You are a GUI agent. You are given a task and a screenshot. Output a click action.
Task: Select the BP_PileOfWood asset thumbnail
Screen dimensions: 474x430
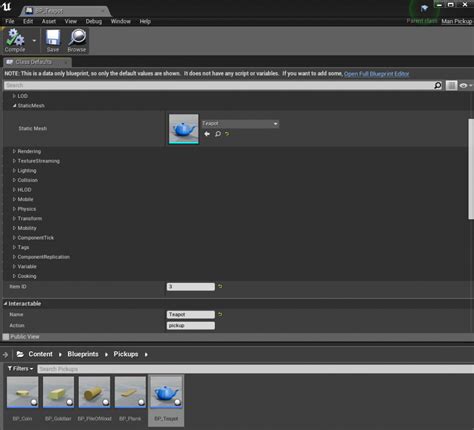point(94,392)
